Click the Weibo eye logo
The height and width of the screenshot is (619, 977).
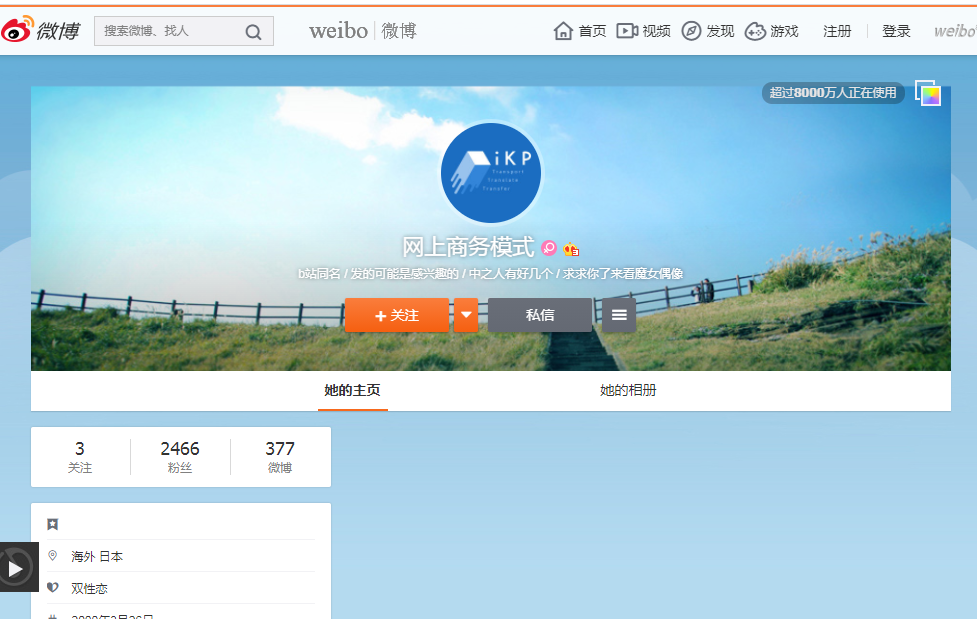[17, 29]
